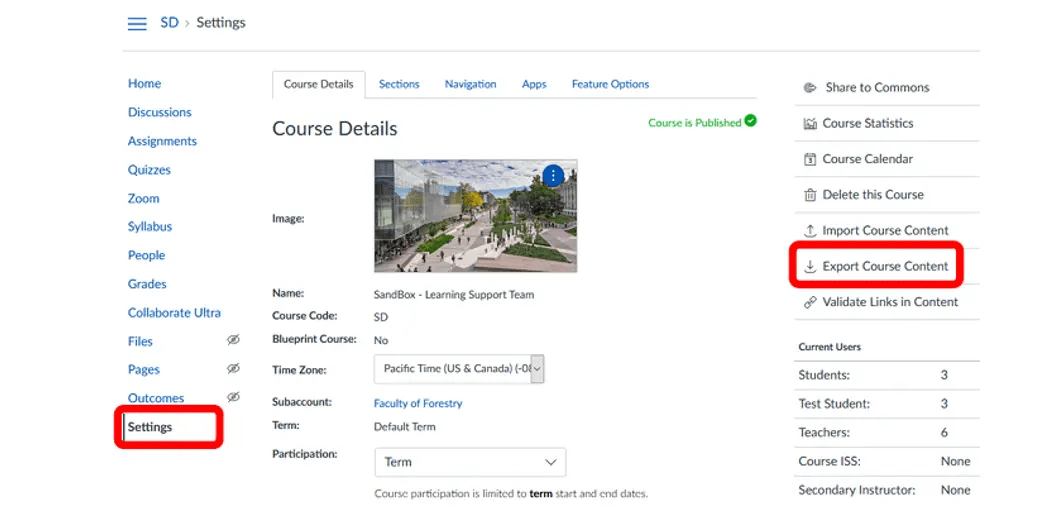Click the Faculty of Forestry subaccount link

tap(418, 404)
